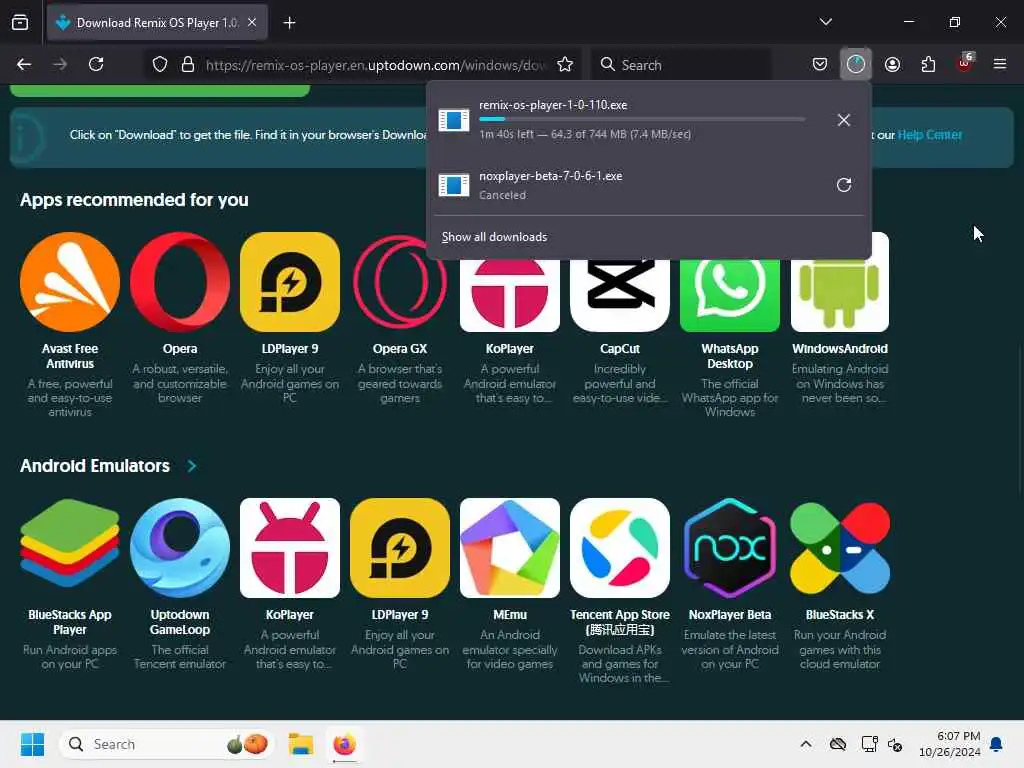This screenshot has width=1024, height=768.
Task: Go back to previous page
Action: (24, 64)
